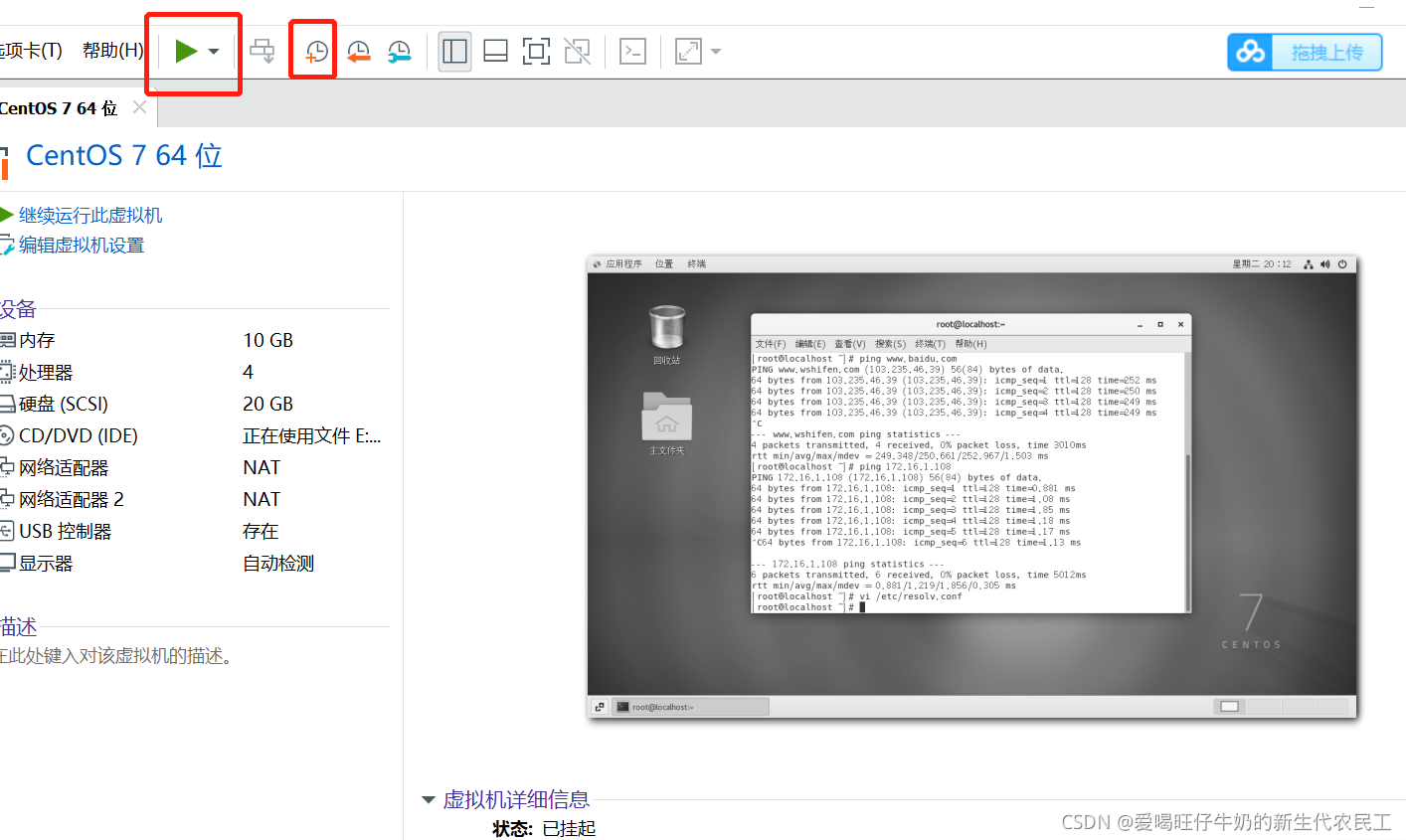This screenshot has height=840, width=1406.
Task: Open the 帮助(H) menu
Action: tap(112, 51)
